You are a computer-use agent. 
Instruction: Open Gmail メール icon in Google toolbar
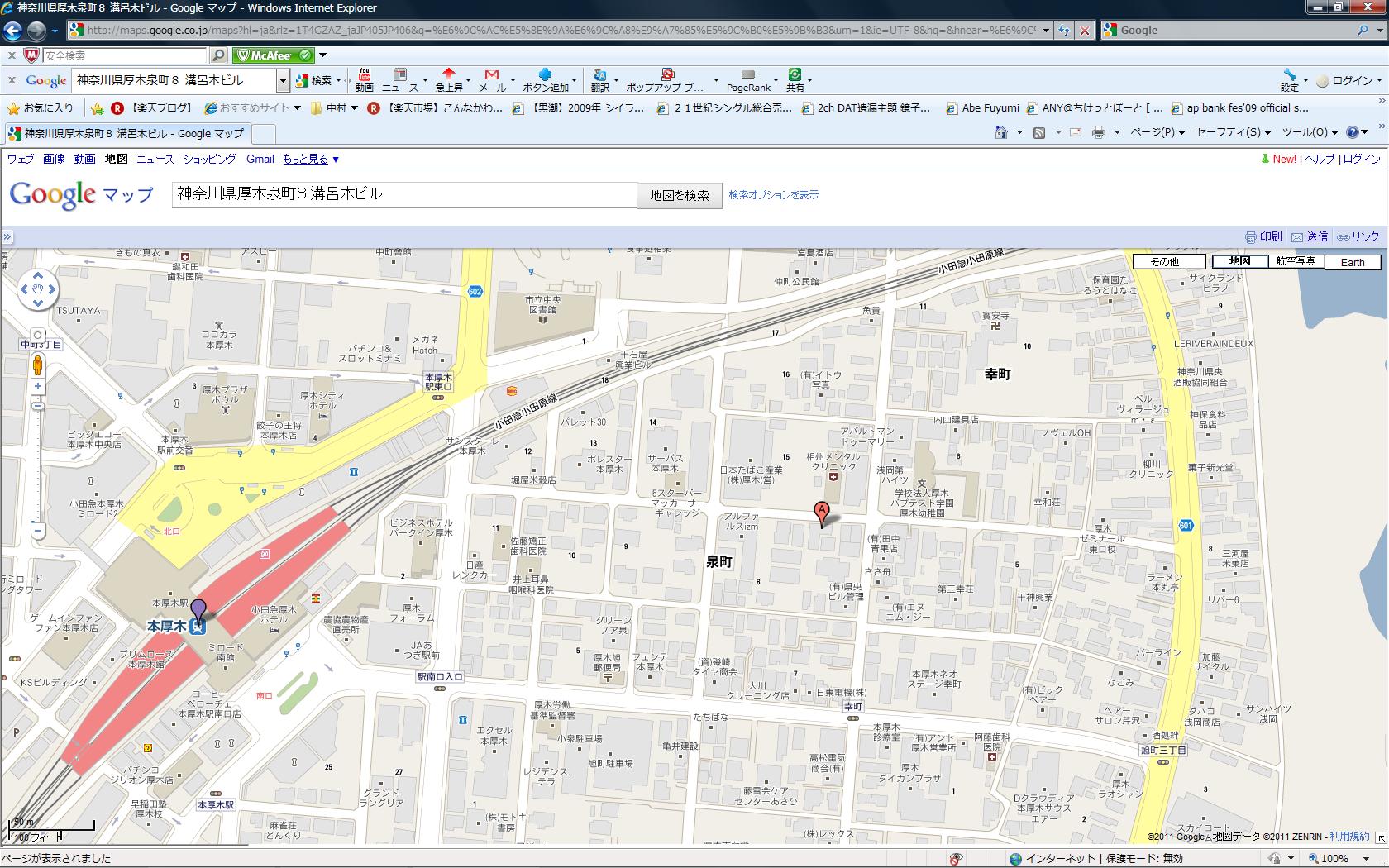click(492, 80)
